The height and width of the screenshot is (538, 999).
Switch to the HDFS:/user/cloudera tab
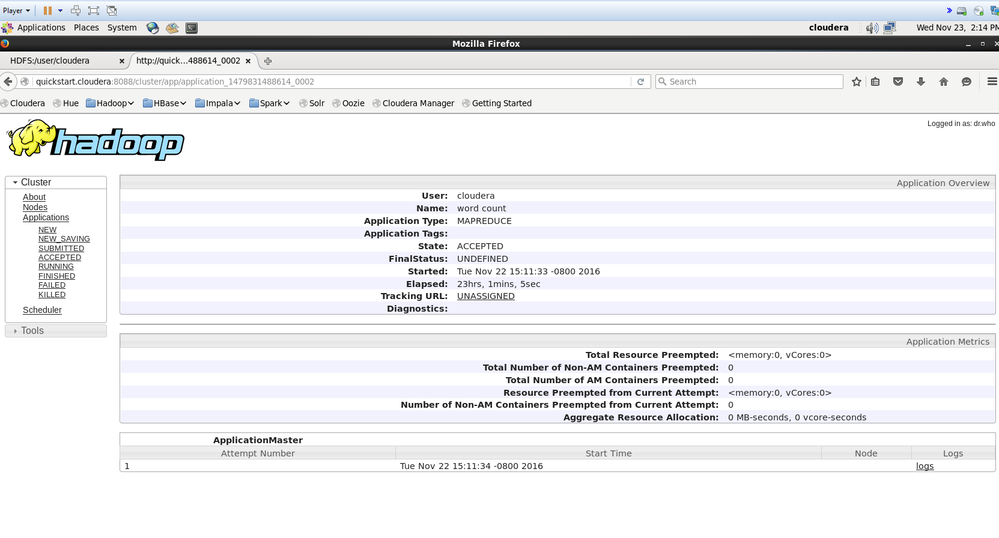pos(62,60)
